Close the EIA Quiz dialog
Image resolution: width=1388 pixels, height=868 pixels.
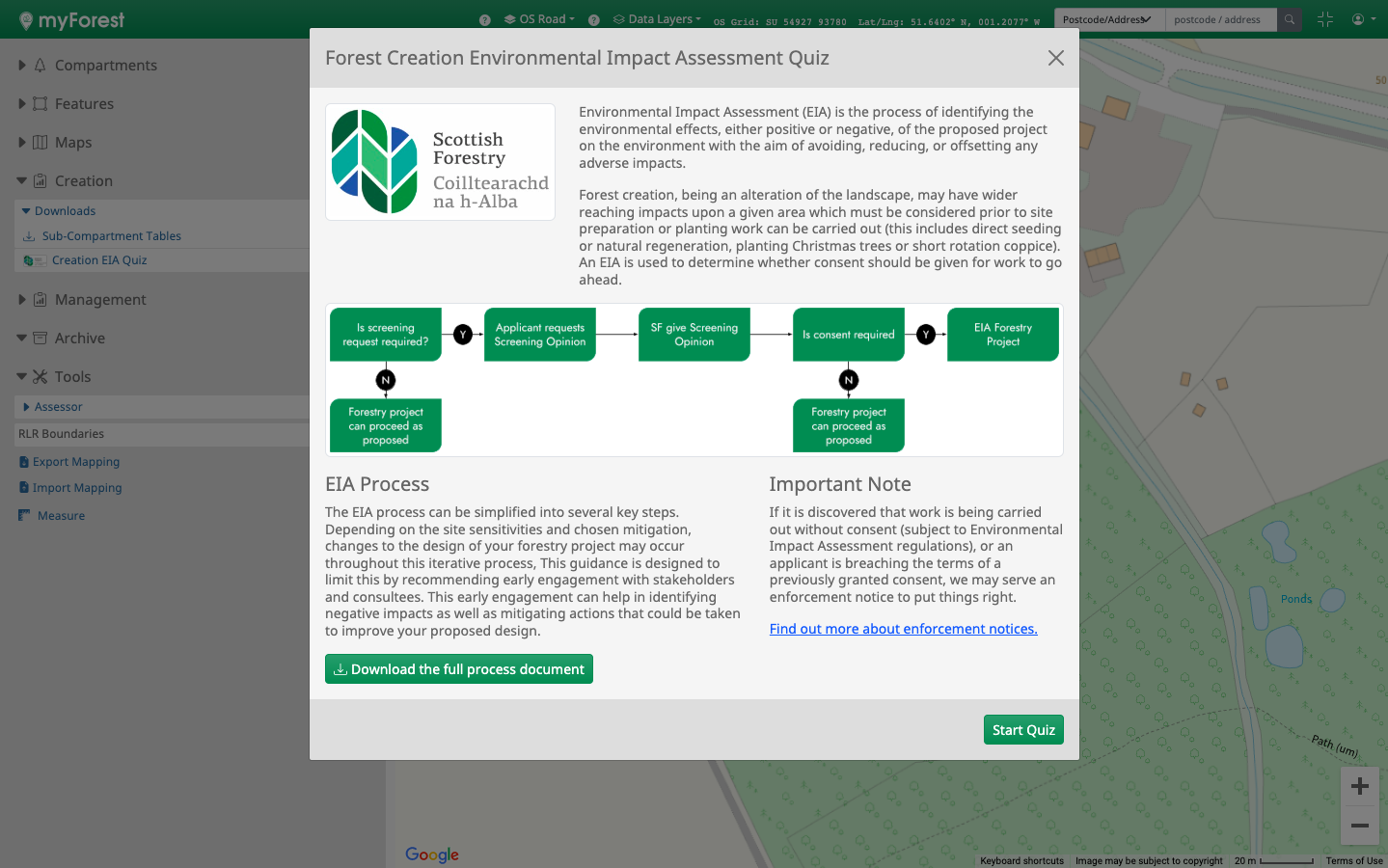1055,58
